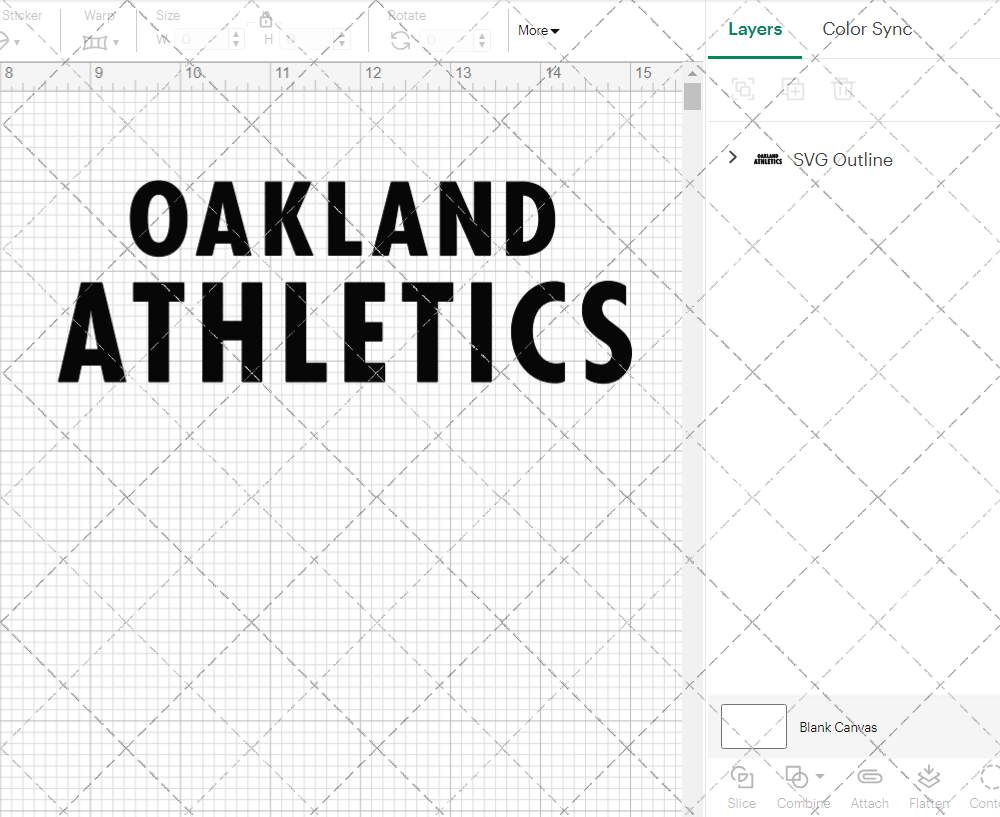This screenshot has width=1000, height=817.
Task: Expand the SVG Outline layer group
Action: pos(733,158)
